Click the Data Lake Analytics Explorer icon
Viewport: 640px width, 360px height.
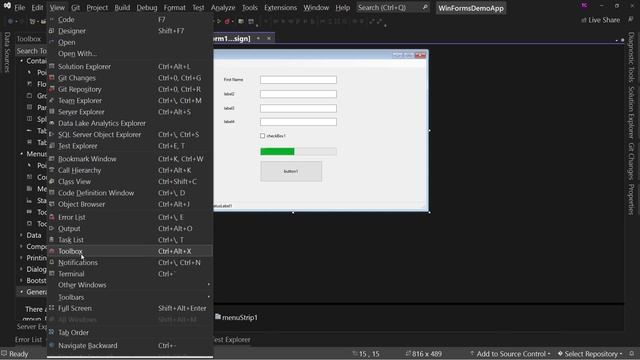pos(51,123)
